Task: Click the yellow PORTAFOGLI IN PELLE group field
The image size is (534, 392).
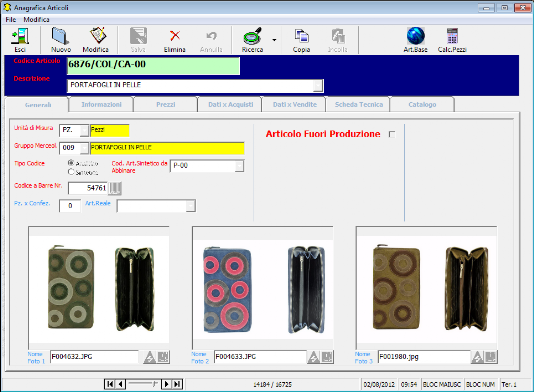Action: 167,148
